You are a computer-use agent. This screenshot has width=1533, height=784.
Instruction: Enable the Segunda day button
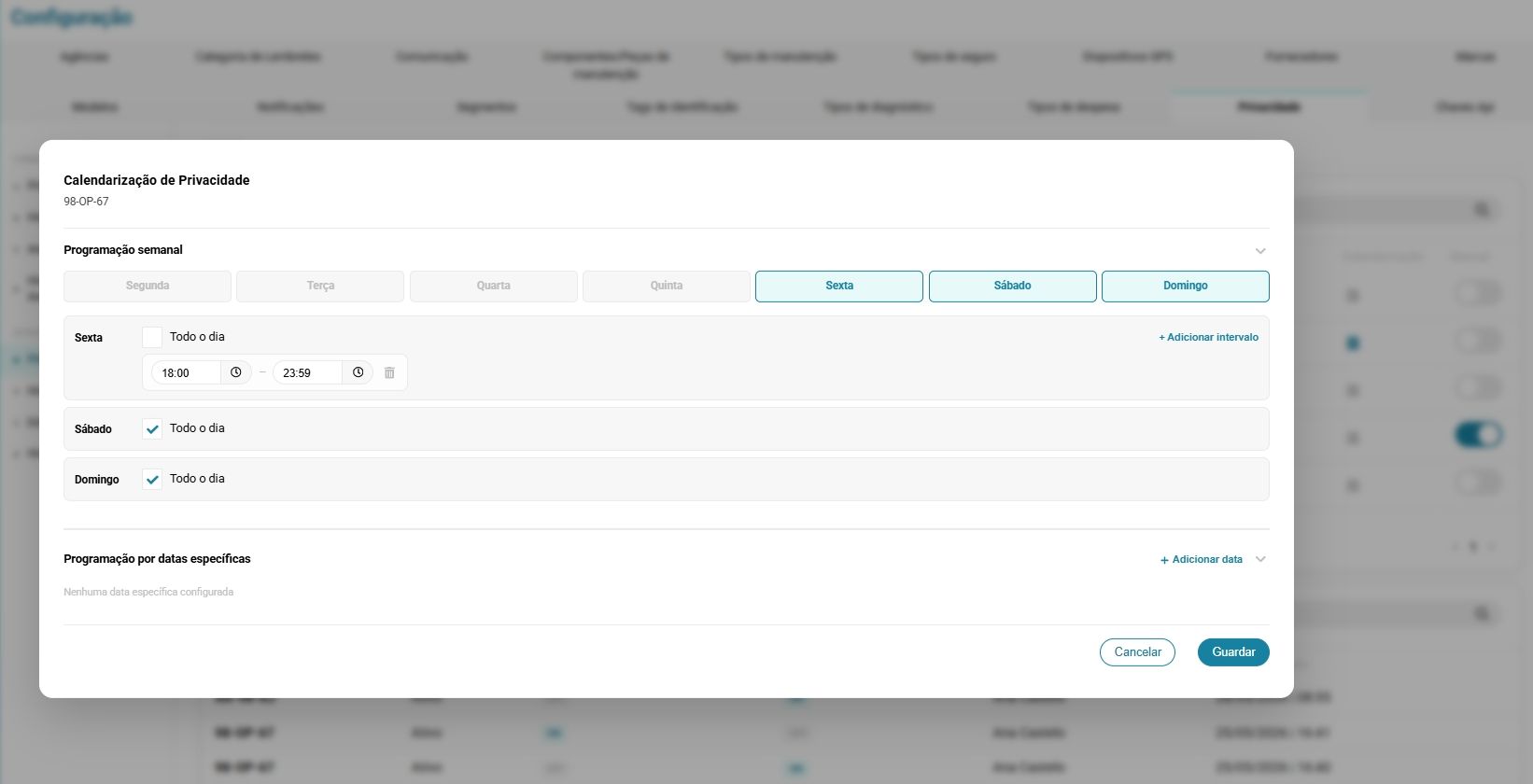click(148, 286)
